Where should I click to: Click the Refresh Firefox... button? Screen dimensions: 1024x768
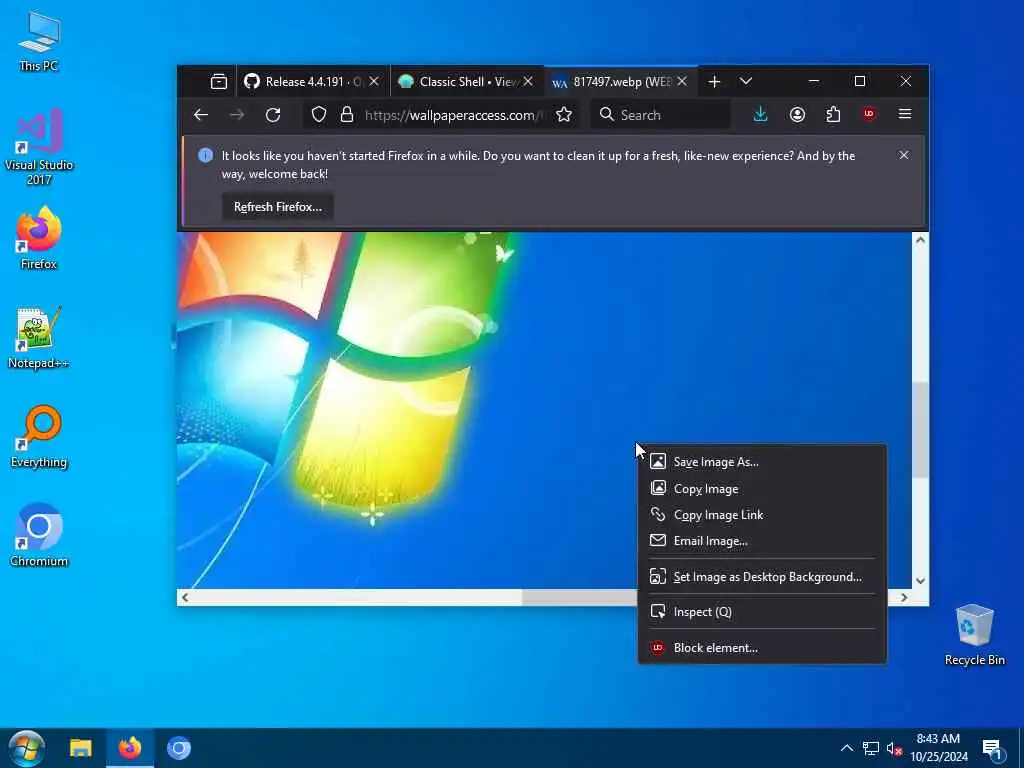278,207
